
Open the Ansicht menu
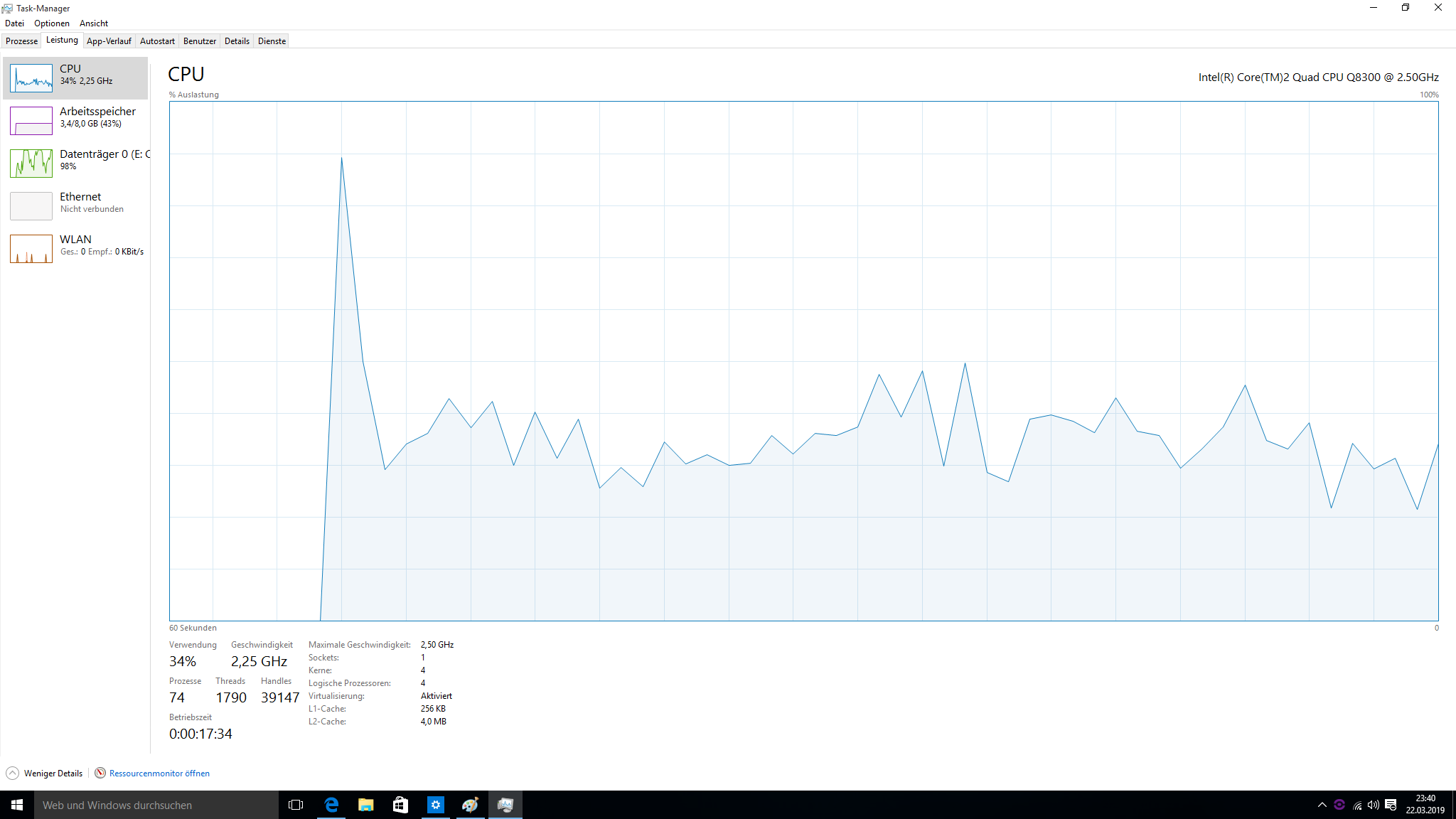coord(94,23)
